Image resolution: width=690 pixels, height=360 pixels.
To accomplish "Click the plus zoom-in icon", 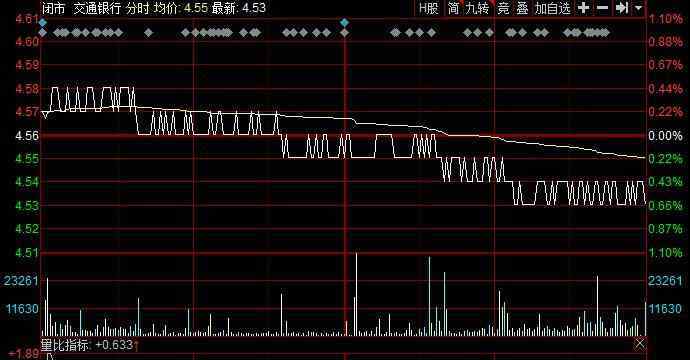I will pyautogui.click(x=583, y=8).
